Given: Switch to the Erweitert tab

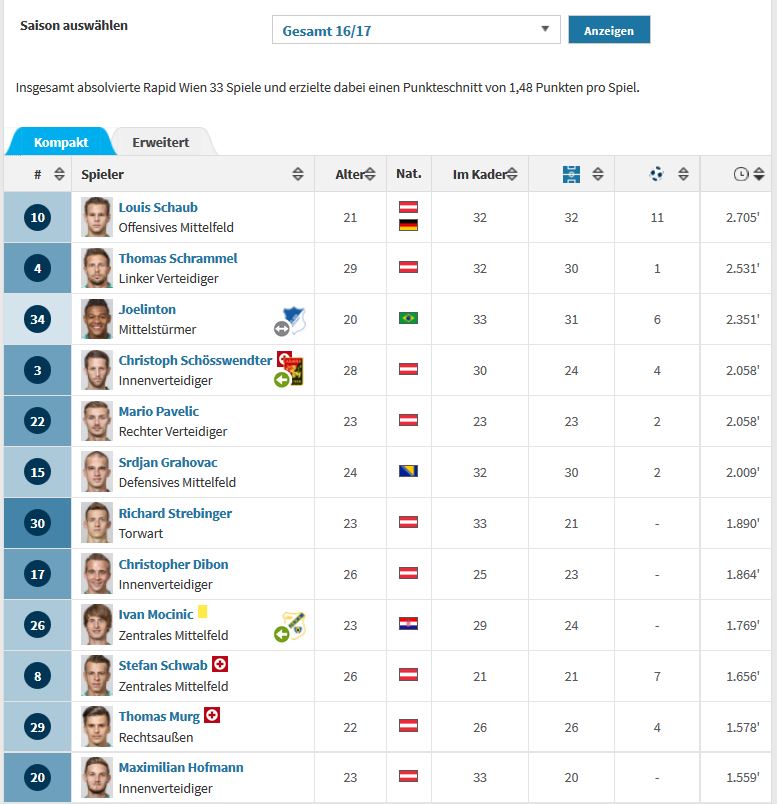Looking at the screenshot, I should click(x=161, y=142).
